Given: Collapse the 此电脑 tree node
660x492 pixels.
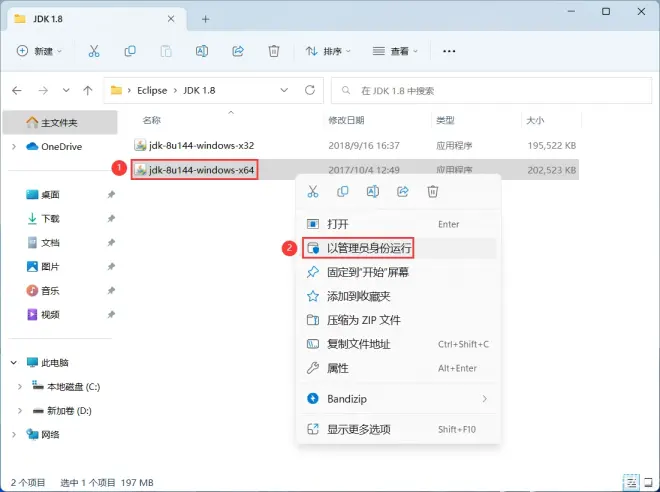Looking at the screenshot, I should (14, 362).
